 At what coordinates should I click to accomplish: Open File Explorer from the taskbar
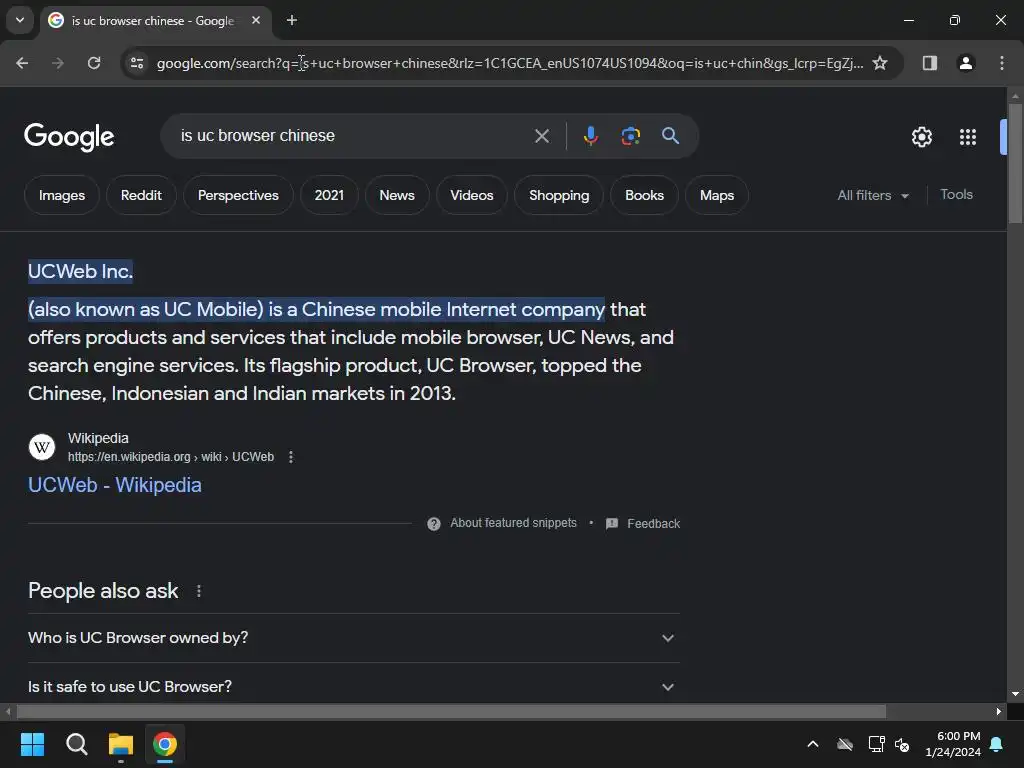tap(121, 744)
